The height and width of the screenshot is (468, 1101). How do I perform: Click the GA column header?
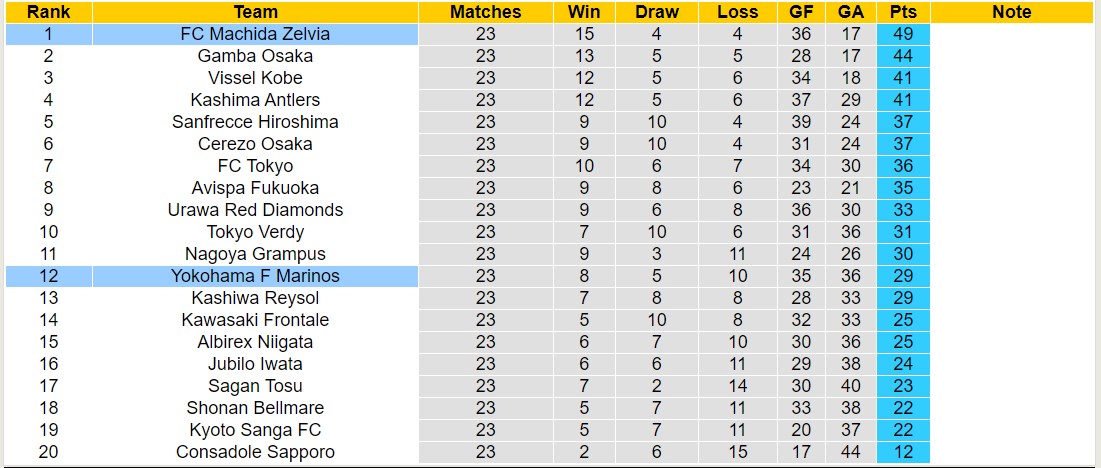851,12
